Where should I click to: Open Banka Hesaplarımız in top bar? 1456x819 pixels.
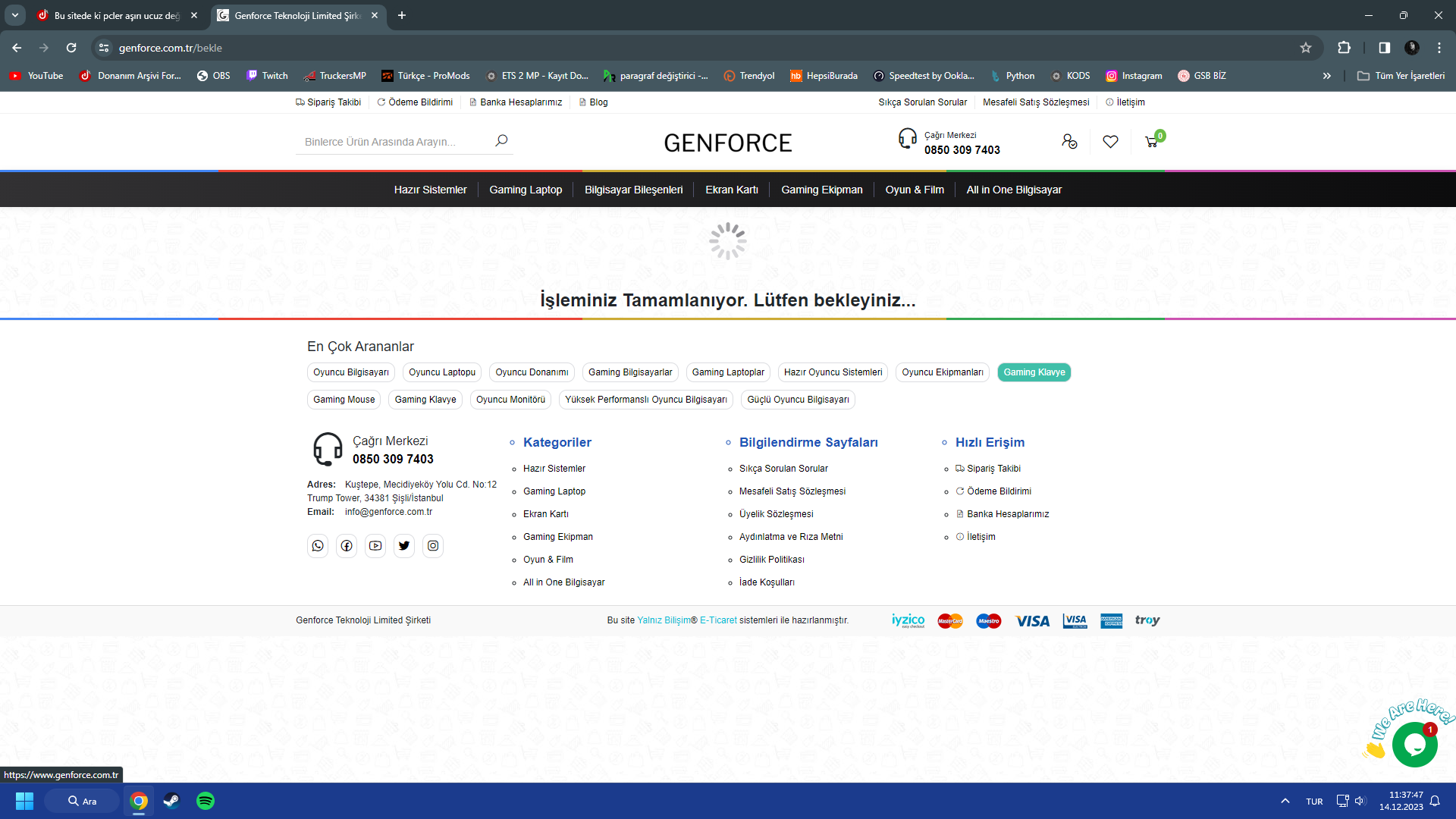(x=516, y=102)
